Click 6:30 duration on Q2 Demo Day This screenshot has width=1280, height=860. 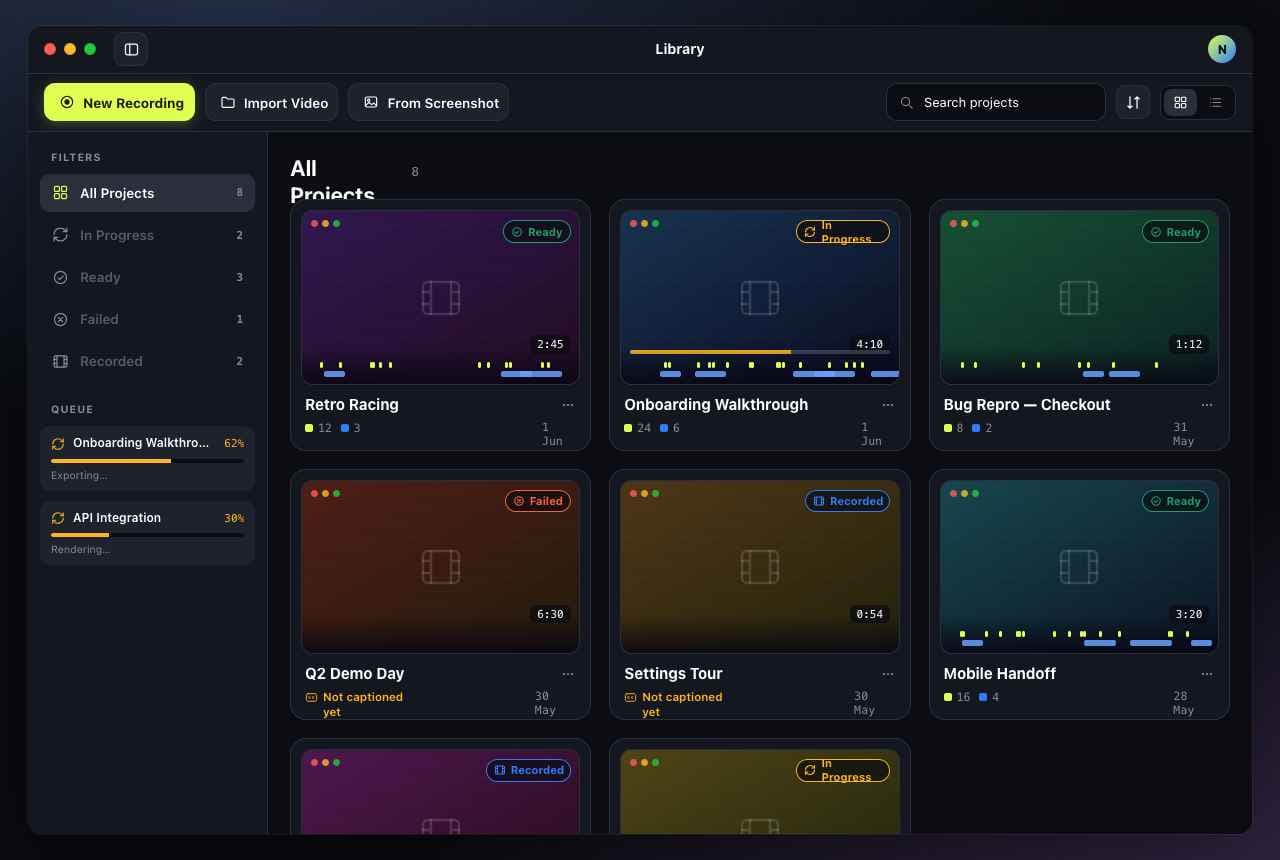tap(550, 614)
